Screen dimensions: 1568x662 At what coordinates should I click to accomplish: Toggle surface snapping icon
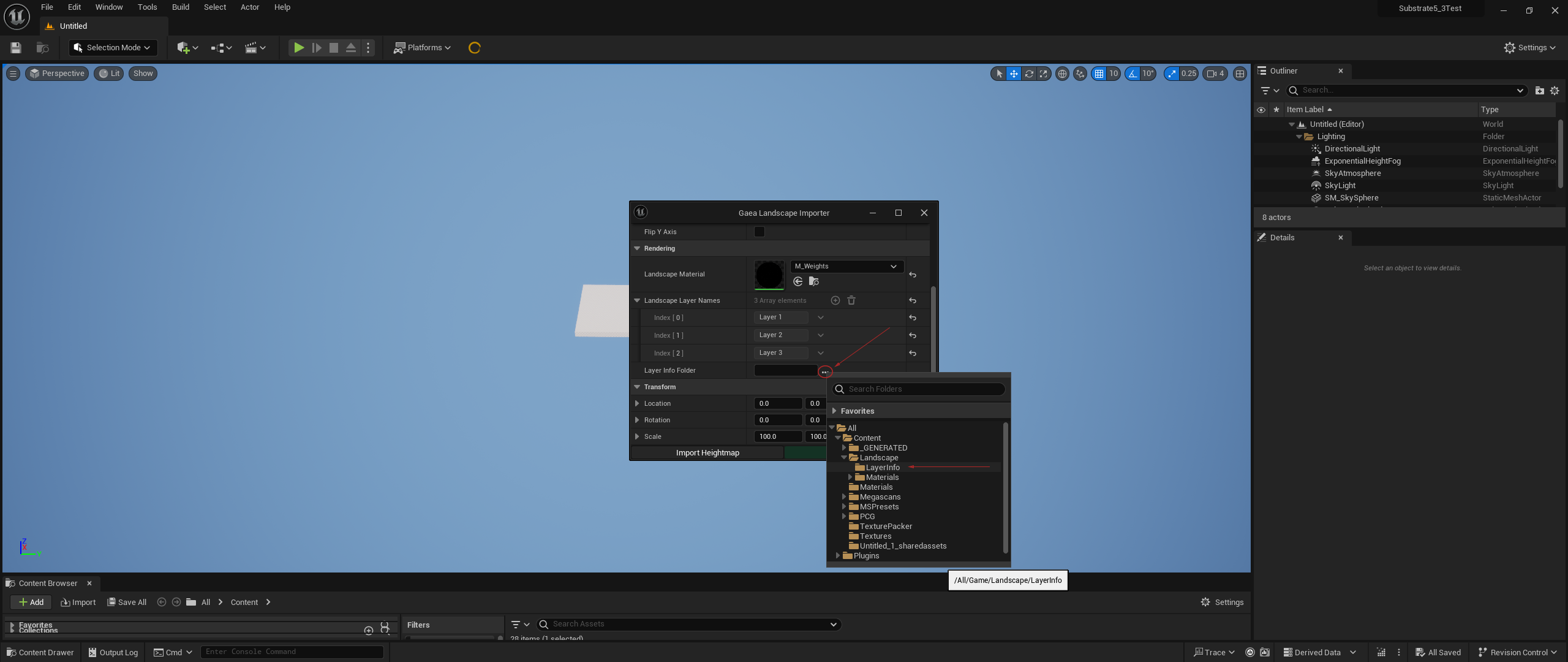tap(1080, 74)
